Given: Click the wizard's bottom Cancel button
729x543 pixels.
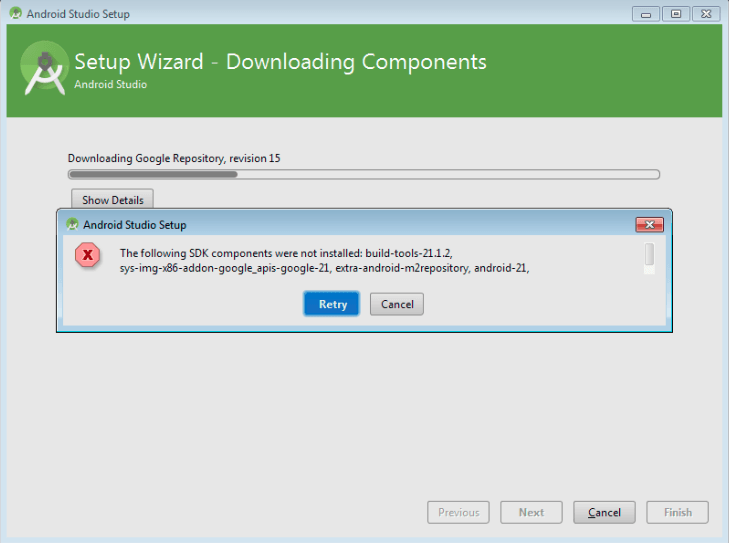Looking at the screenshot, I should (604, 512).
